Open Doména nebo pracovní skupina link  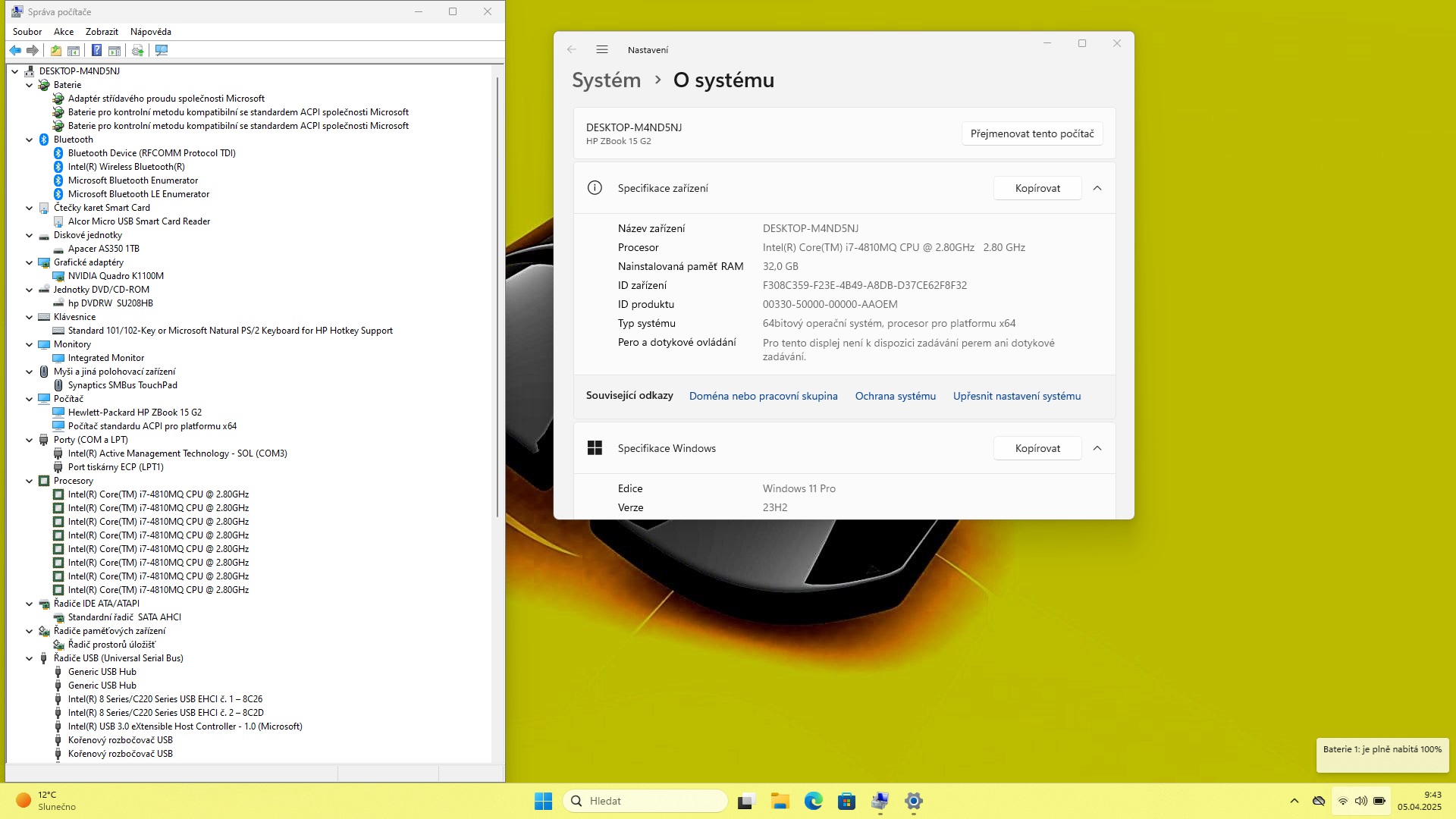coord(763,396)
